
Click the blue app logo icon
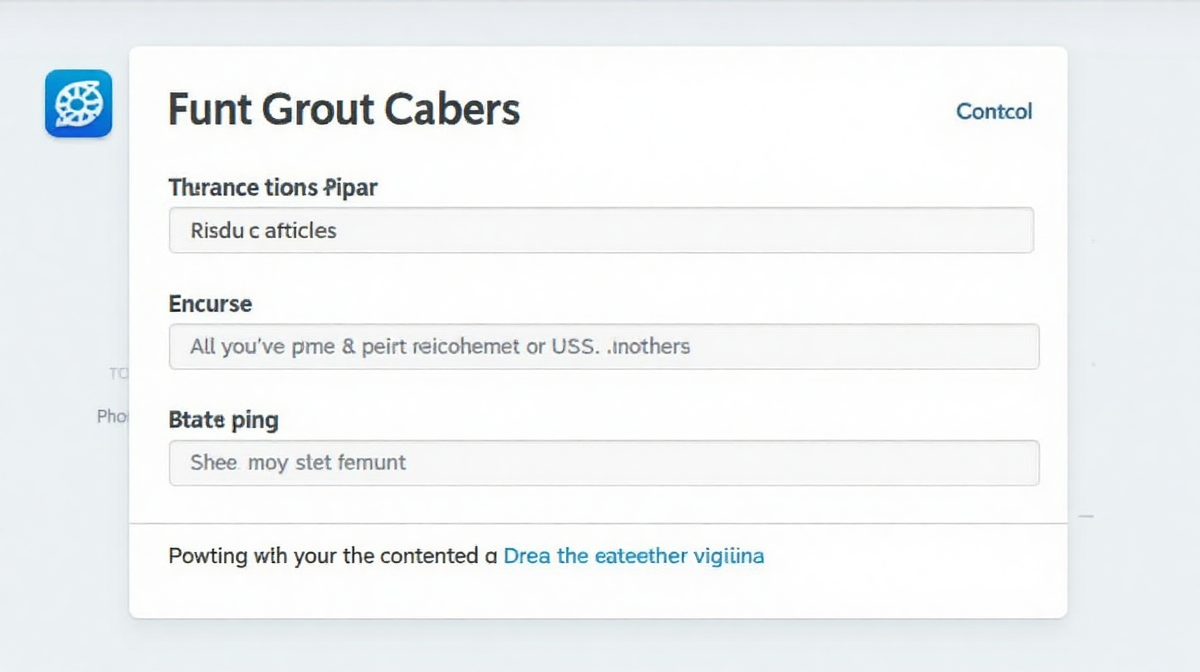point(78,103)
